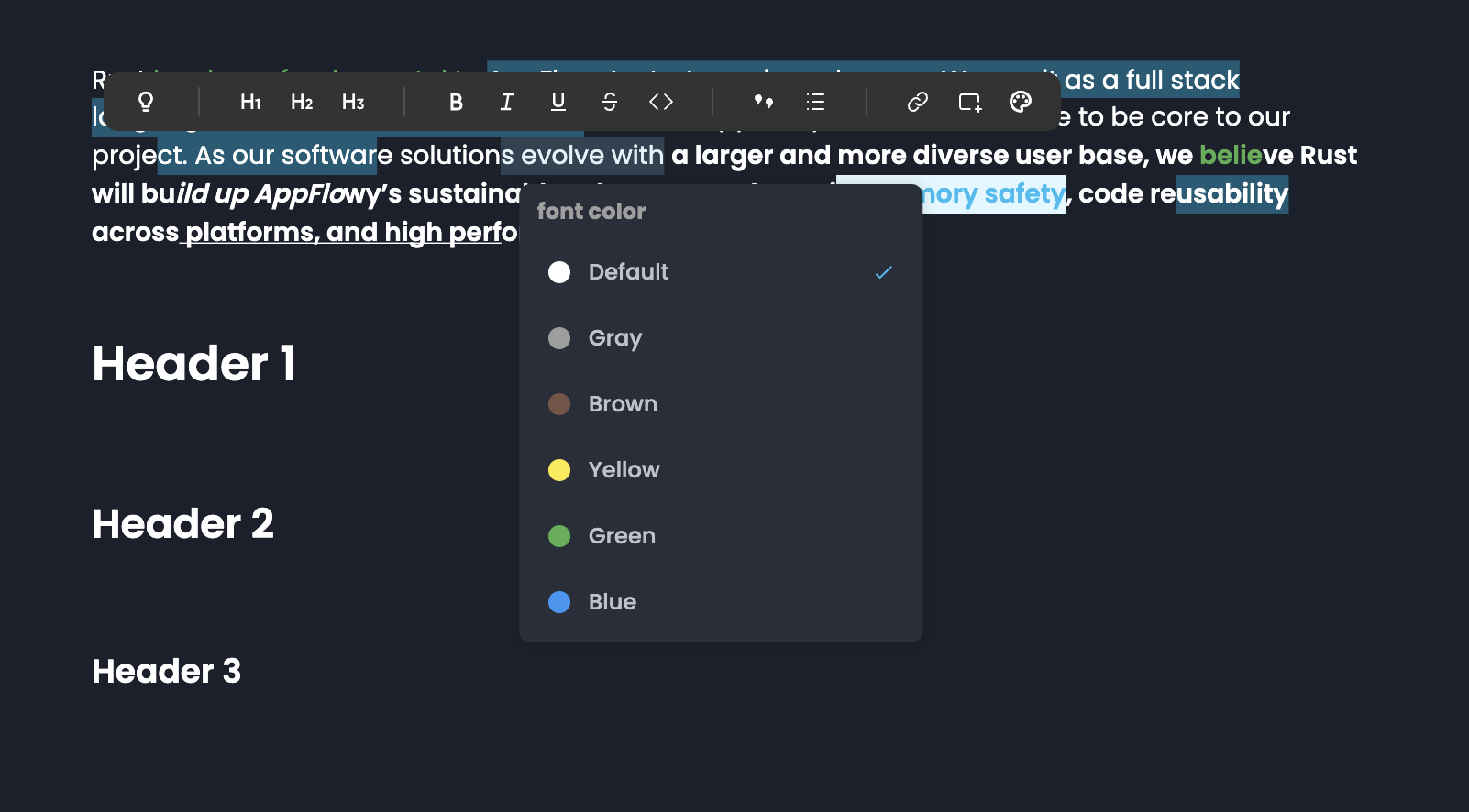The image size is (1469, 812).
Task: Apply Heading 2 format from toolbar
Action: (302, 102)
